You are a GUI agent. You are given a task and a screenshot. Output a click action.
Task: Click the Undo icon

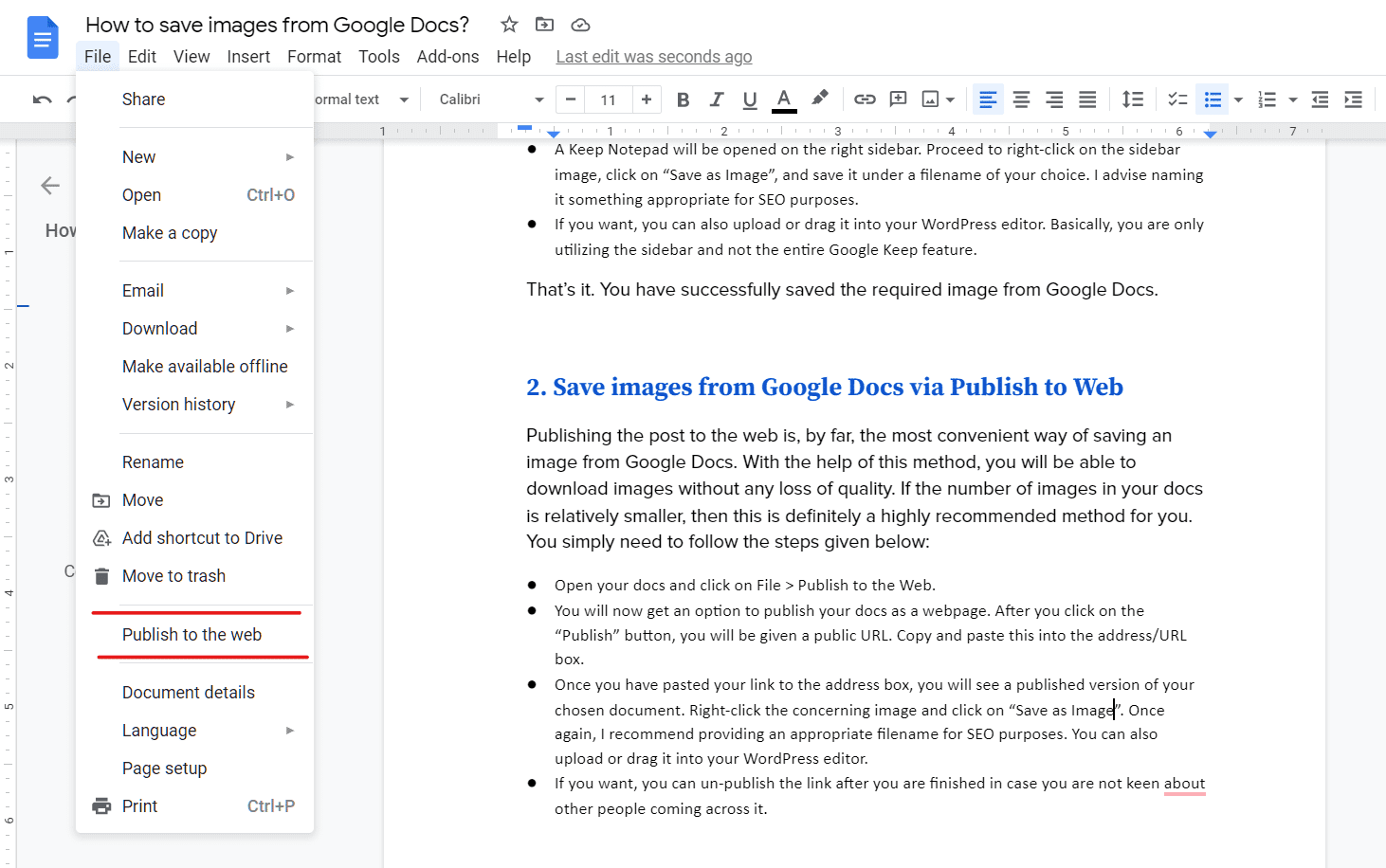coord(40,99)
